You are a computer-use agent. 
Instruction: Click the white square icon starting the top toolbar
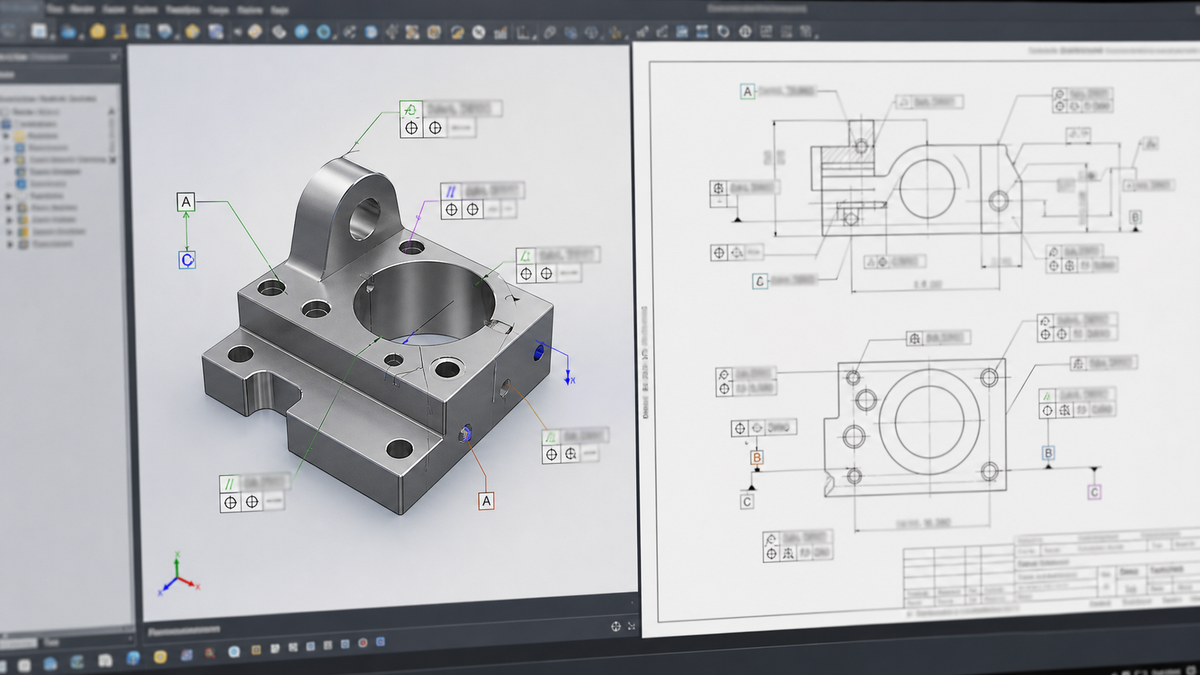[x=38, y=32]
